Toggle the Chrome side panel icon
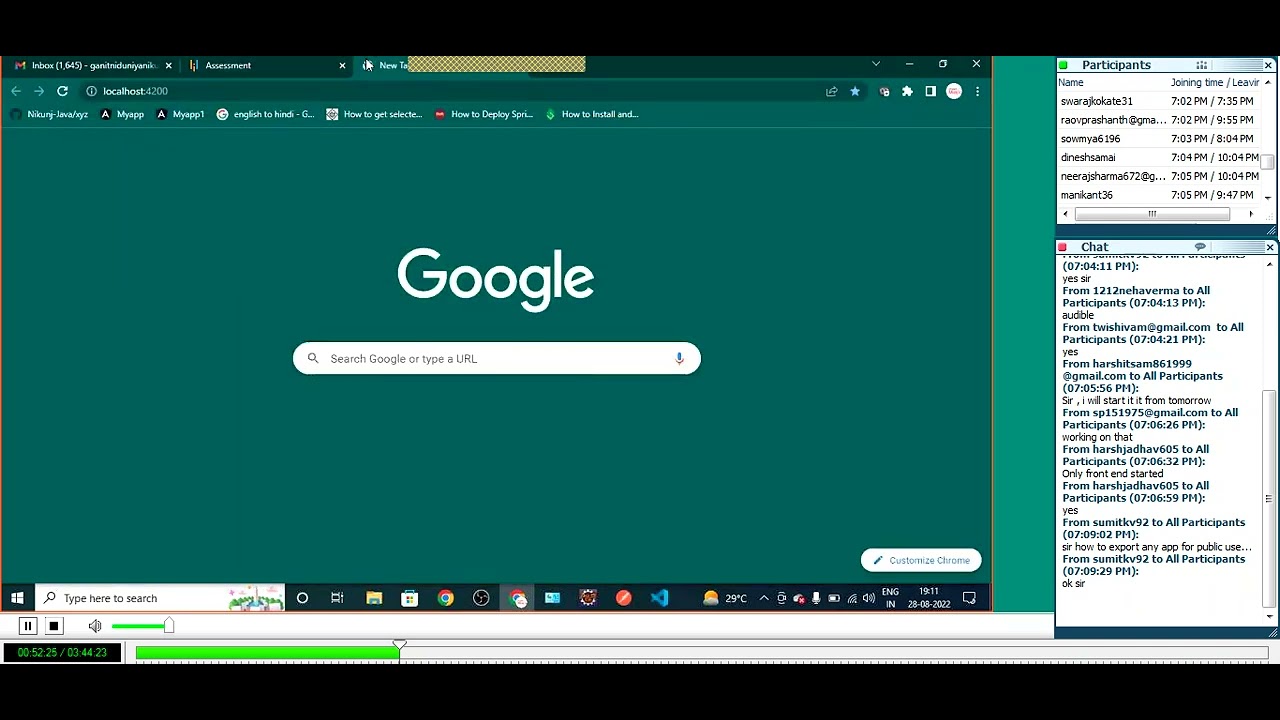This screenshot has height=720, width=1280. [x=930, y=91]
